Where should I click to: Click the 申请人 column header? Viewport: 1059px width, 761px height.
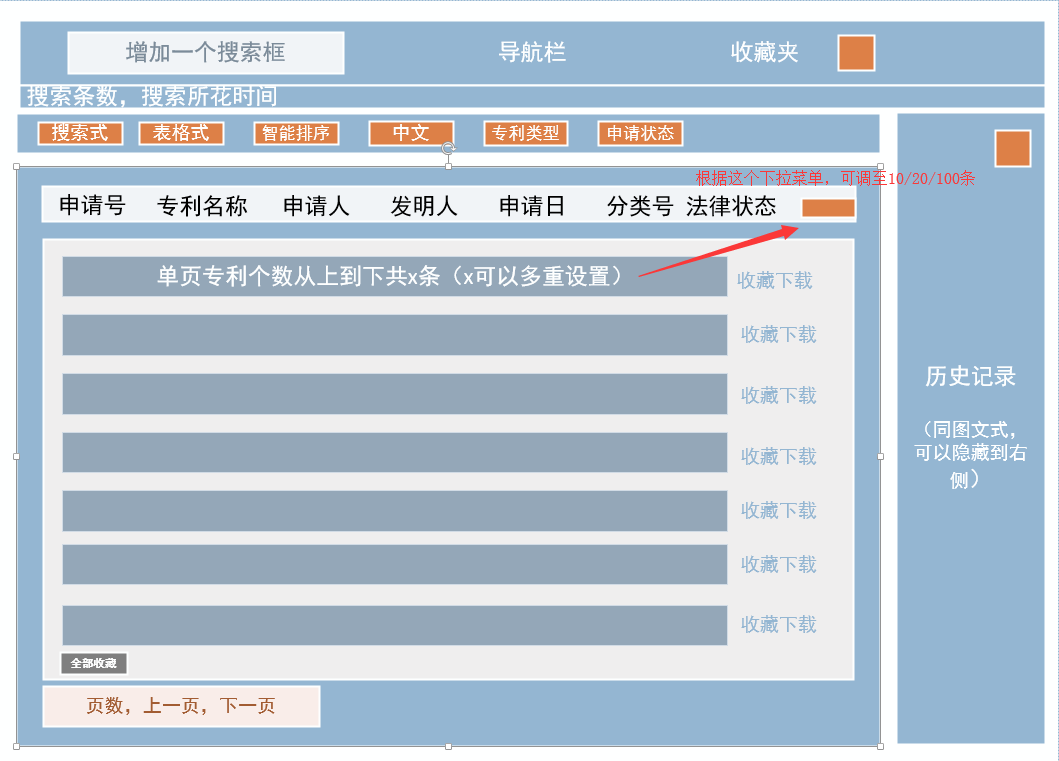click(316, 205)
